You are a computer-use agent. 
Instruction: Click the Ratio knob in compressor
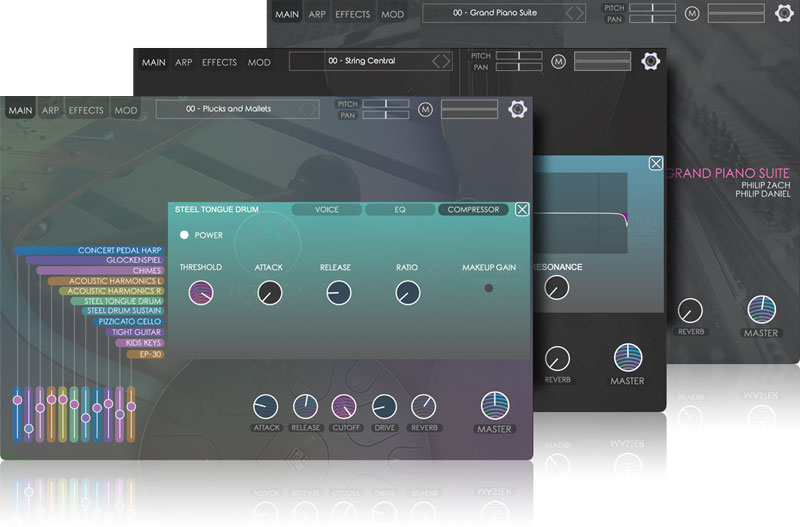[407, 293]
